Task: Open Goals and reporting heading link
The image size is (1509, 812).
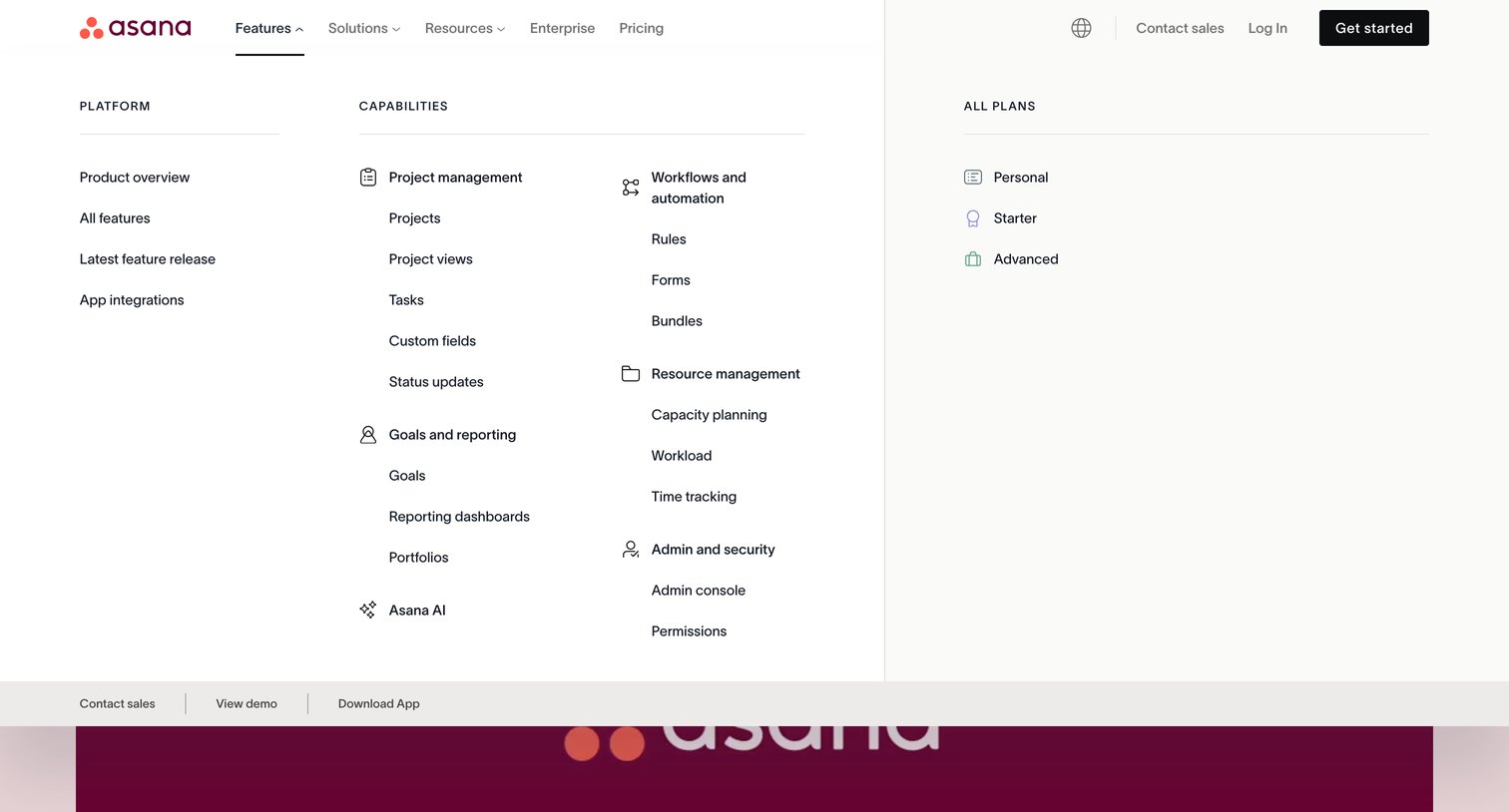Action: 452,435
